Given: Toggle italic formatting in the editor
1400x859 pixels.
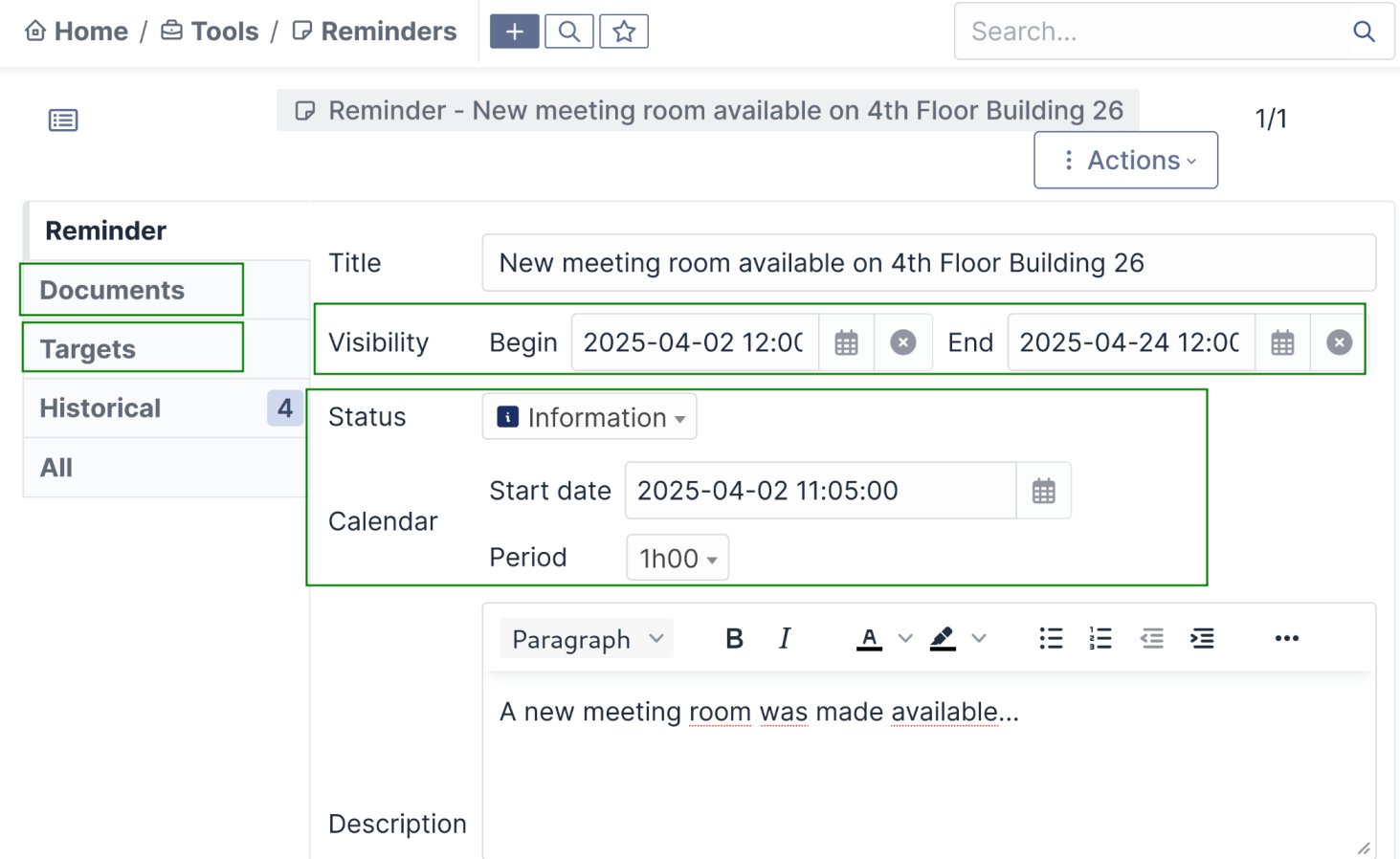Looking at the screenshot, I should tap(785, 639).
